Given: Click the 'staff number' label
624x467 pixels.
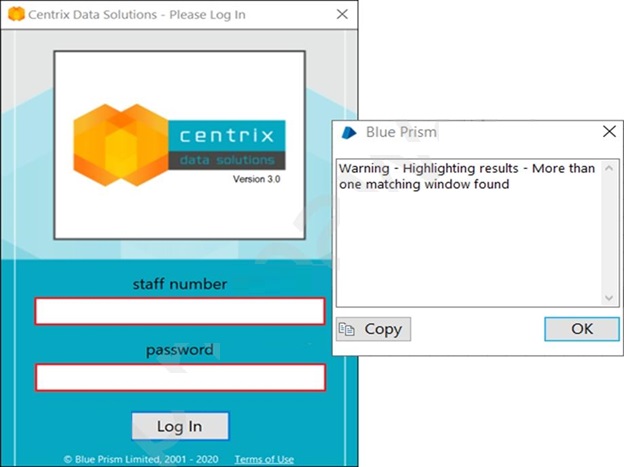Looking at the screenshot, I should (x=180, y=284).
